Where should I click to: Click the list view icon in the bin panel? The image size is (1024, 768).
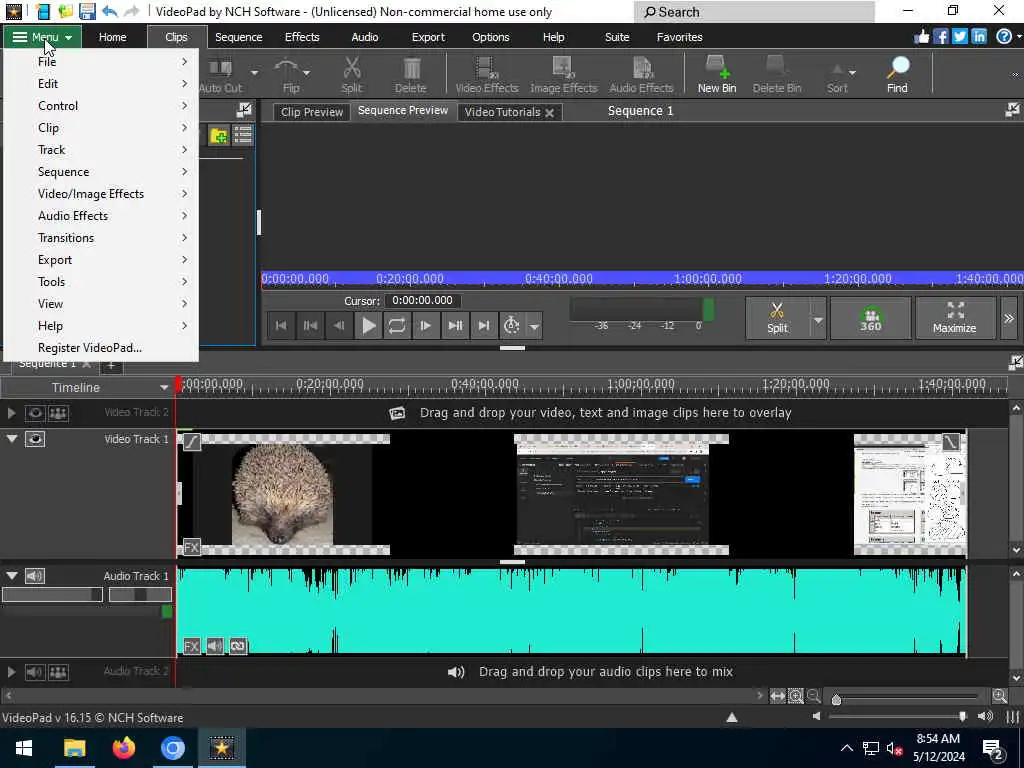(243, 135)
